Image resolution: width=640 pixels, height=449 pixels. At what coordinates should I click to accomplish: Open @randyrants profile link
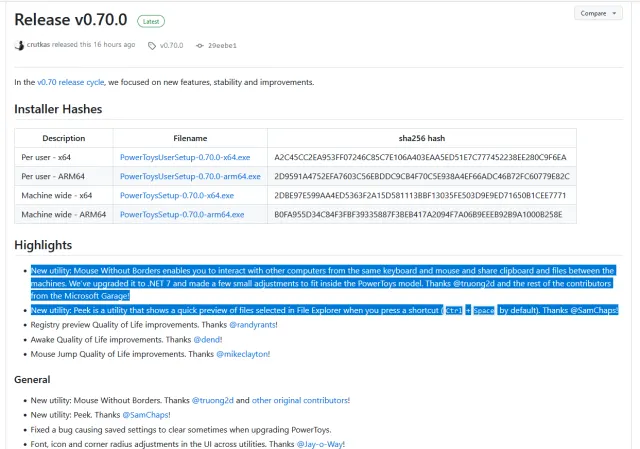[252, 325]
